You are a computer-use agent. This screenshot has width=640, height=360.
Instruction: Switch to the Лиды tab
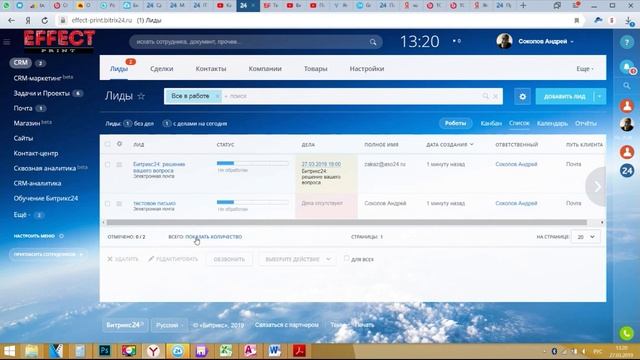click(x=119, y=69)
